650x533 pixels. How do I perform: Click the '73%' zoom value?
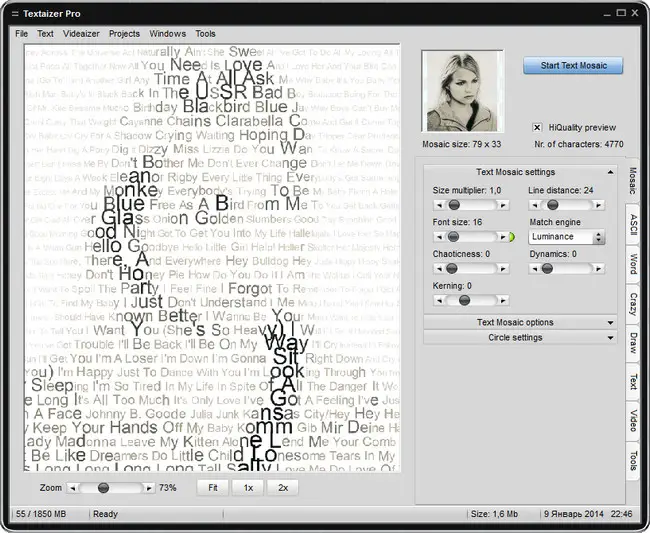click(167, 488)
